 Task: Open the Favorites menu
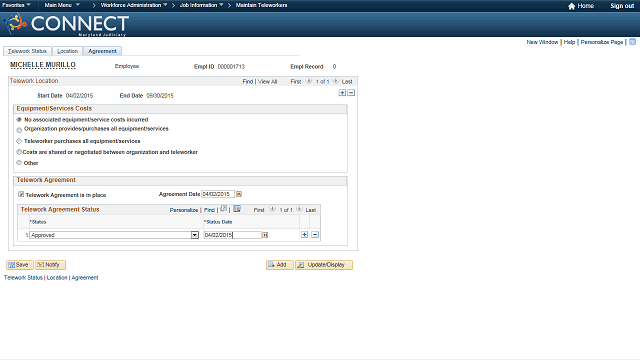pos(16,5)
